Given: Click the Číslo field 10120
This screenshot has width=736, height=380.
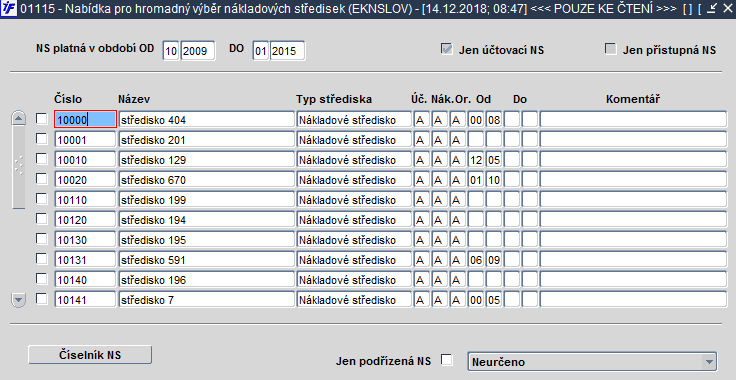Looking at the screenshot, I should pyautogui.click(x=85, y=220).
